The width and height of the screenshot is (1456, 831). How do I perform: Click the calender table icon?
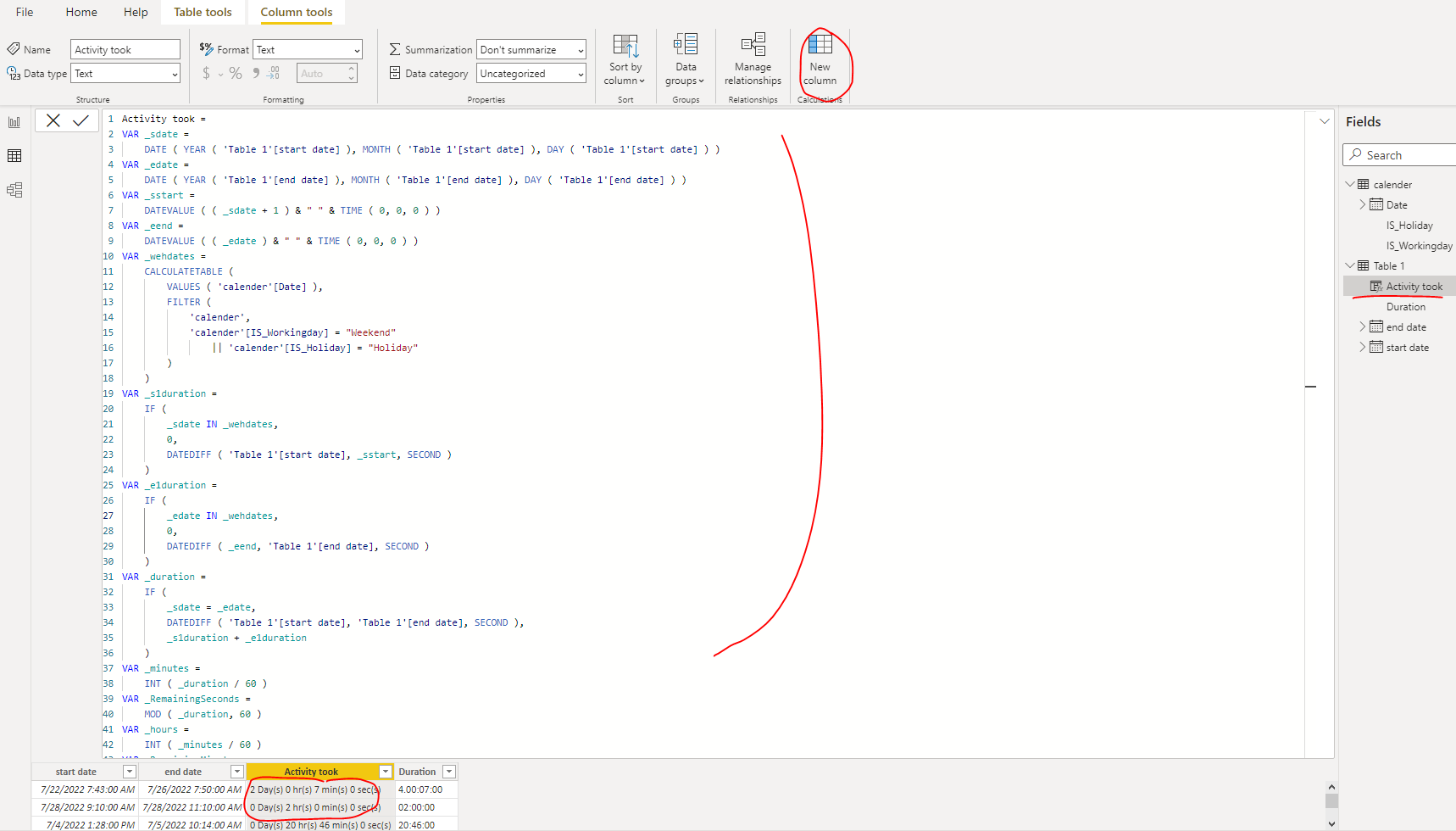1363,184
